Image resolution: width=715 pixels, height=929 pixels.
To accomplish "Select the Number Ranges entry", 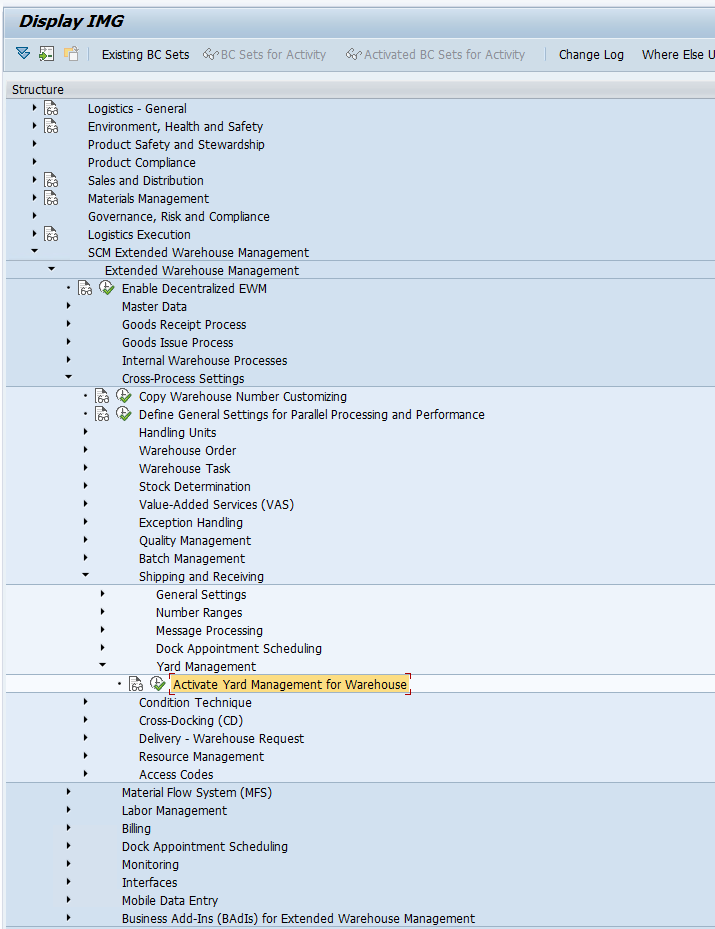I will click(x=199, y=613).
